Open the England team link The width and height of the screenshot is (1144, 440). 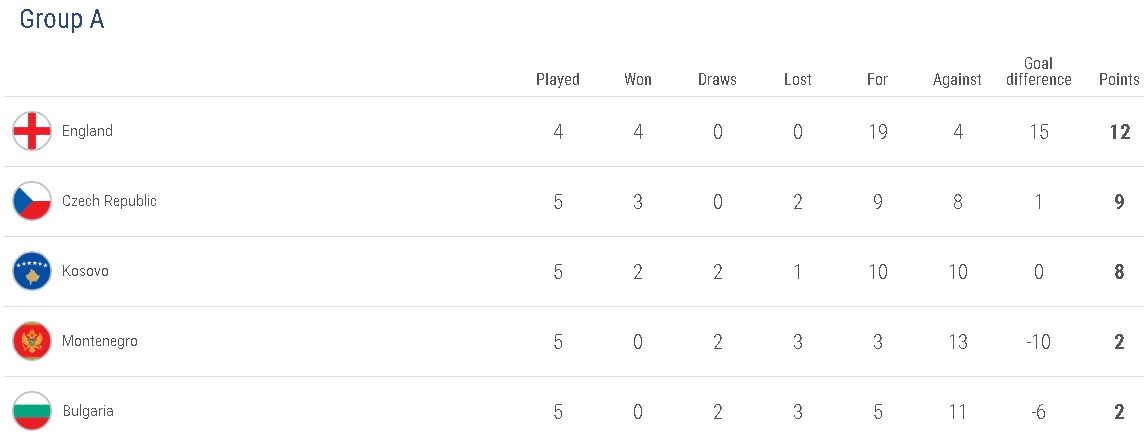coord(87,131)
